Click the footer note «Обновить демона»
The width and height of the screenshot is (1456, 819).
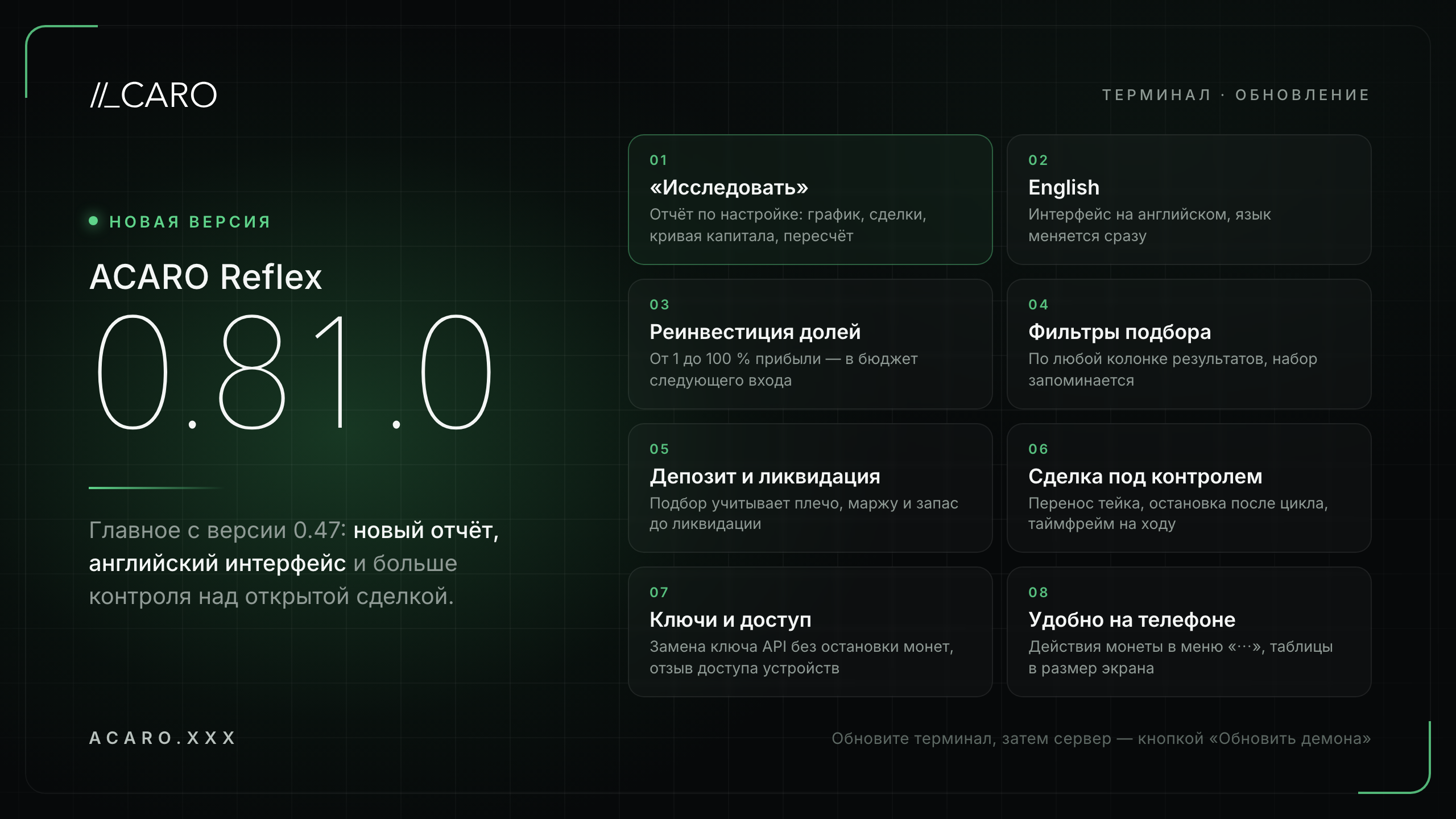1290,738
